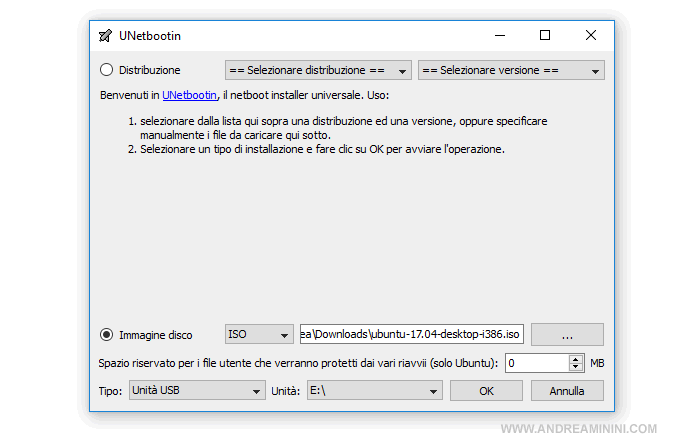Viewport: 700px width, 440px height.
Task: Click the ISO file path text field
Action: [411, 334]
